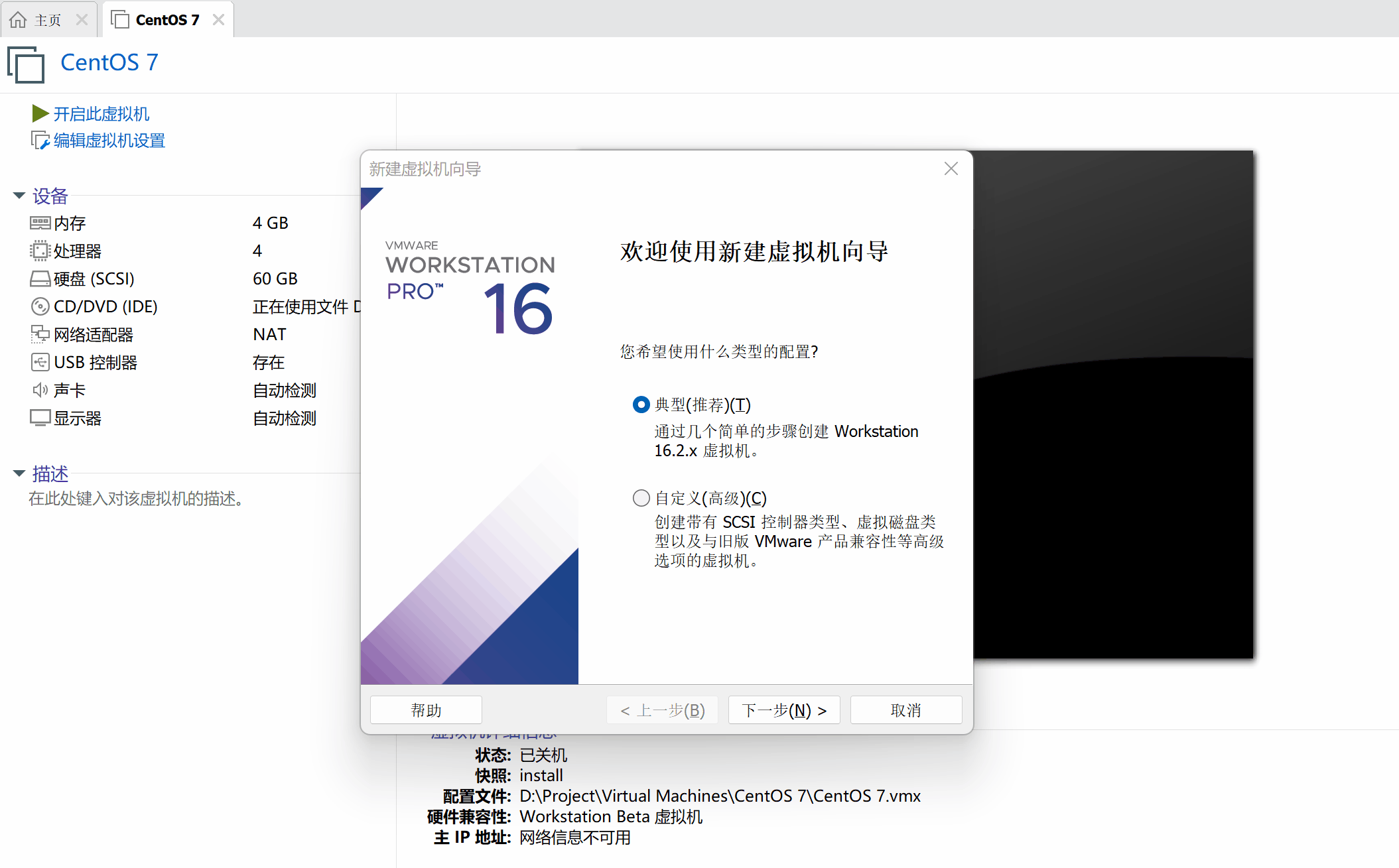Select the 典型(推荐) radio option
1399x868 pixels.
pyautogui.click(x=641, y=404)
